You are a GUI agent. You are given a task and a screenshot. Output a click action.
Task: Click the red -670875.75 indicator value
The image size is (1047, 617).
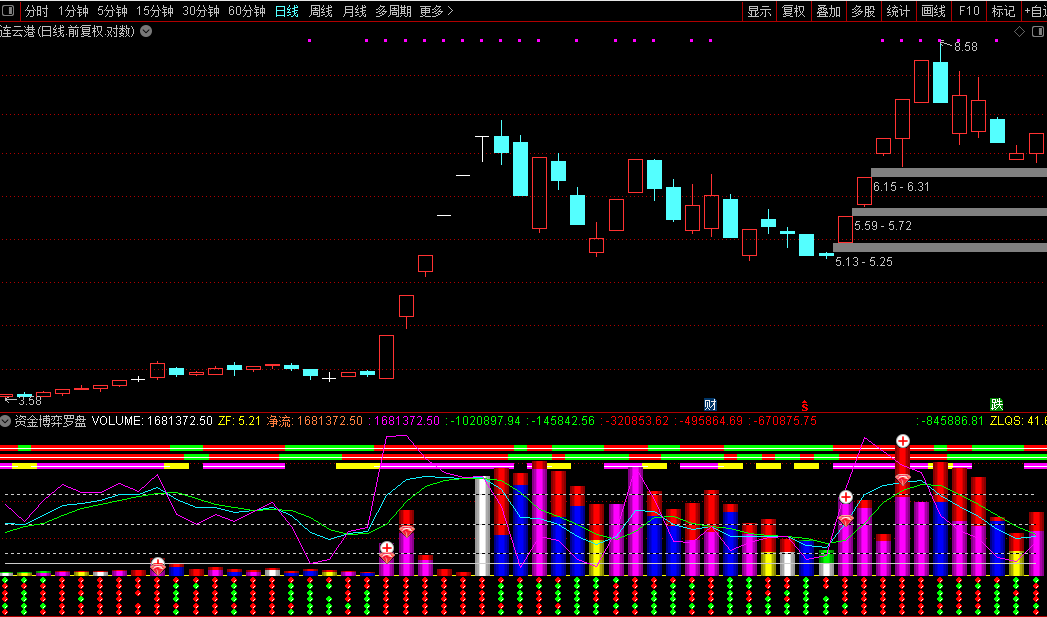coord(783,421)
